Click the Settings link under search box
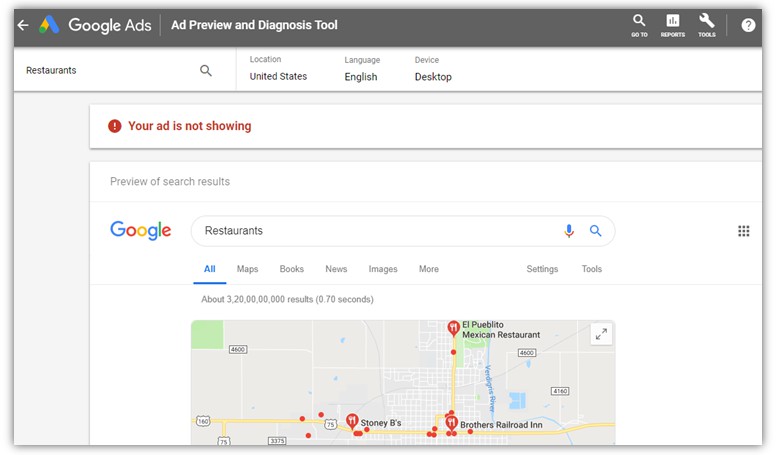777x455 pixels. tap(542, 269)
